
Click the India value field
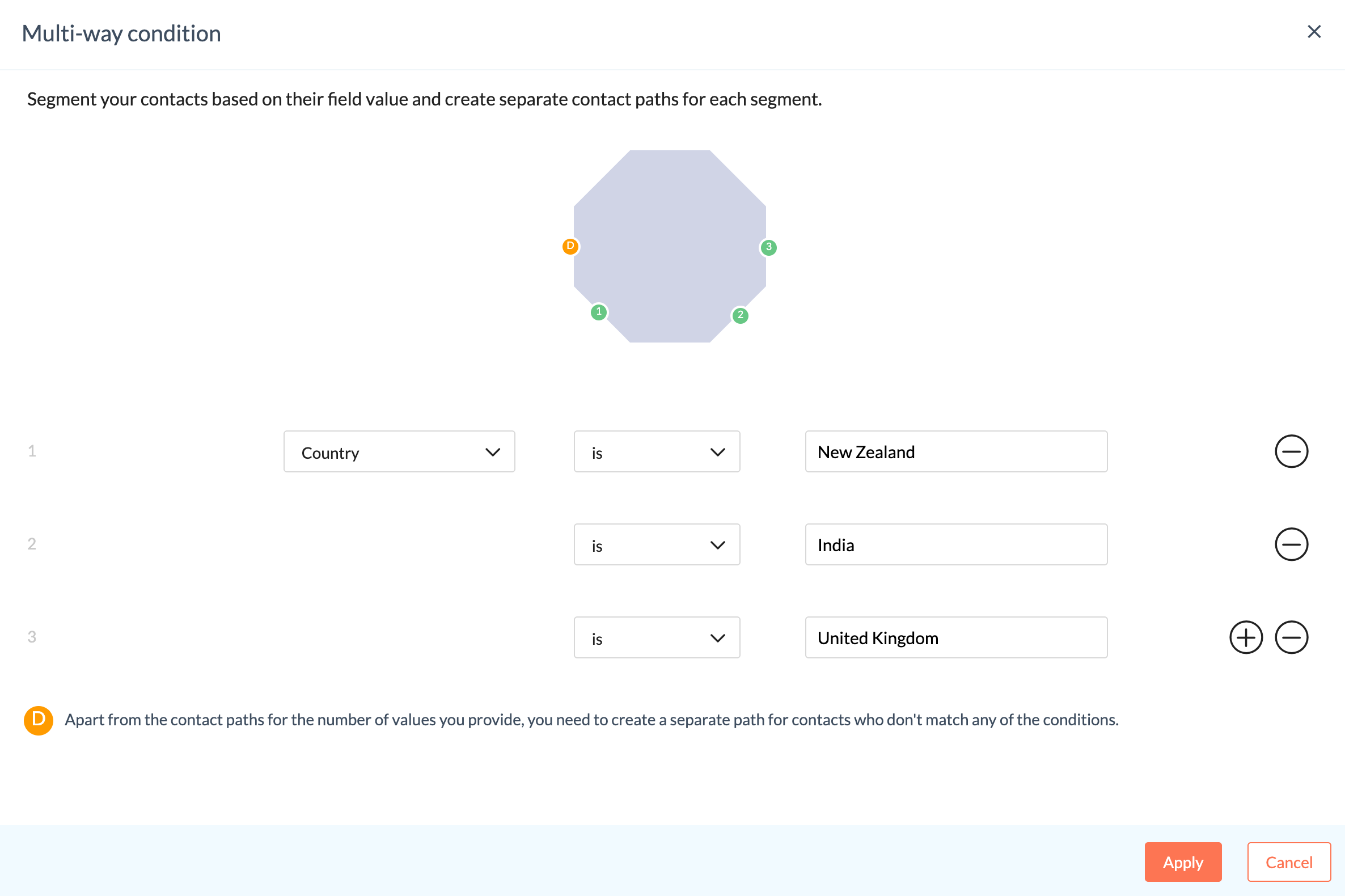[x=956, y=544]
